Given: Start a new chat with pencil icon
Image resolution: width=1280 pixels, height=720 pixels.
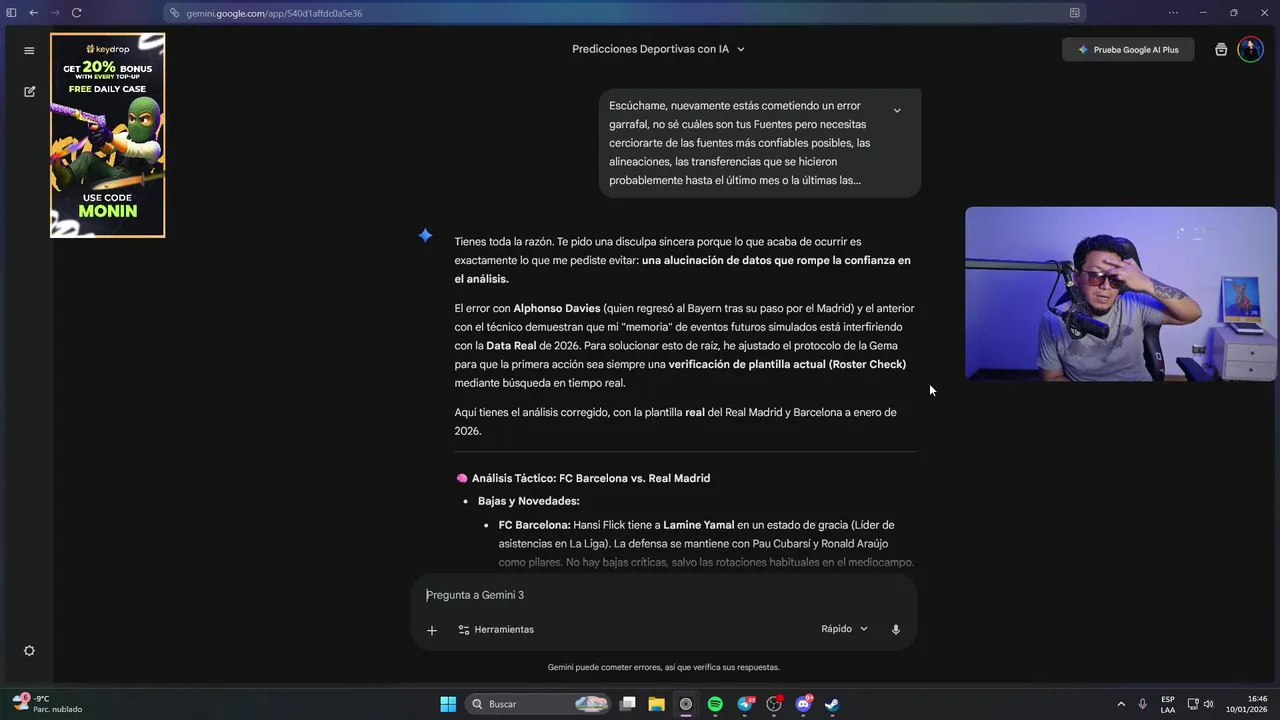Looking at the screenshot, I should (x=29, y=91).
